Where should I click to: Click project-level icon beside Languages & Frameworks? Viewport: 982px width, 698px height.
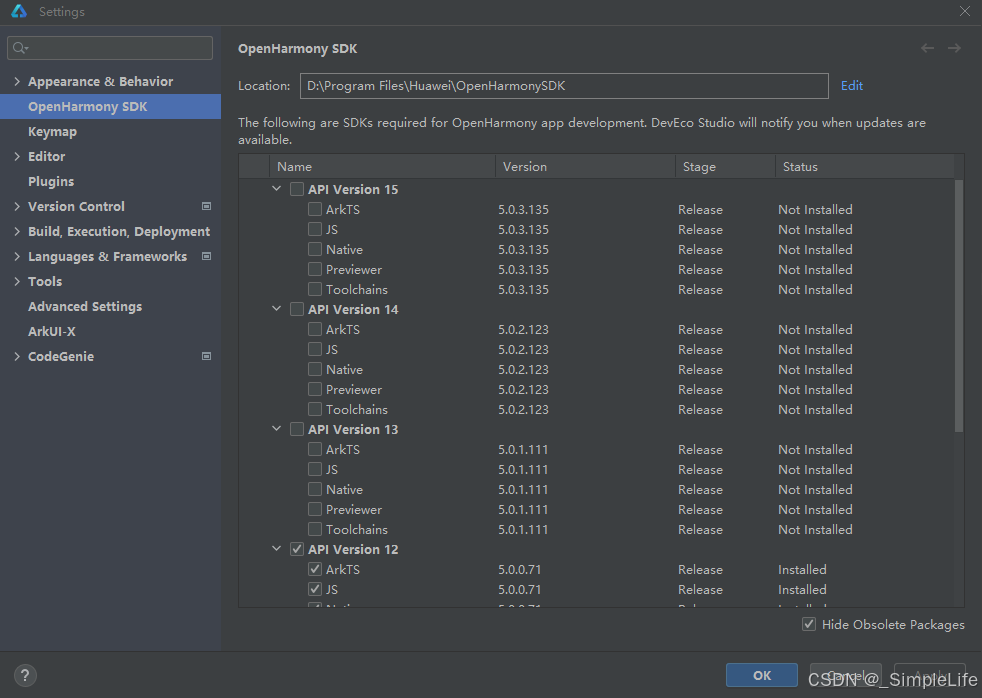click(206, 256)
